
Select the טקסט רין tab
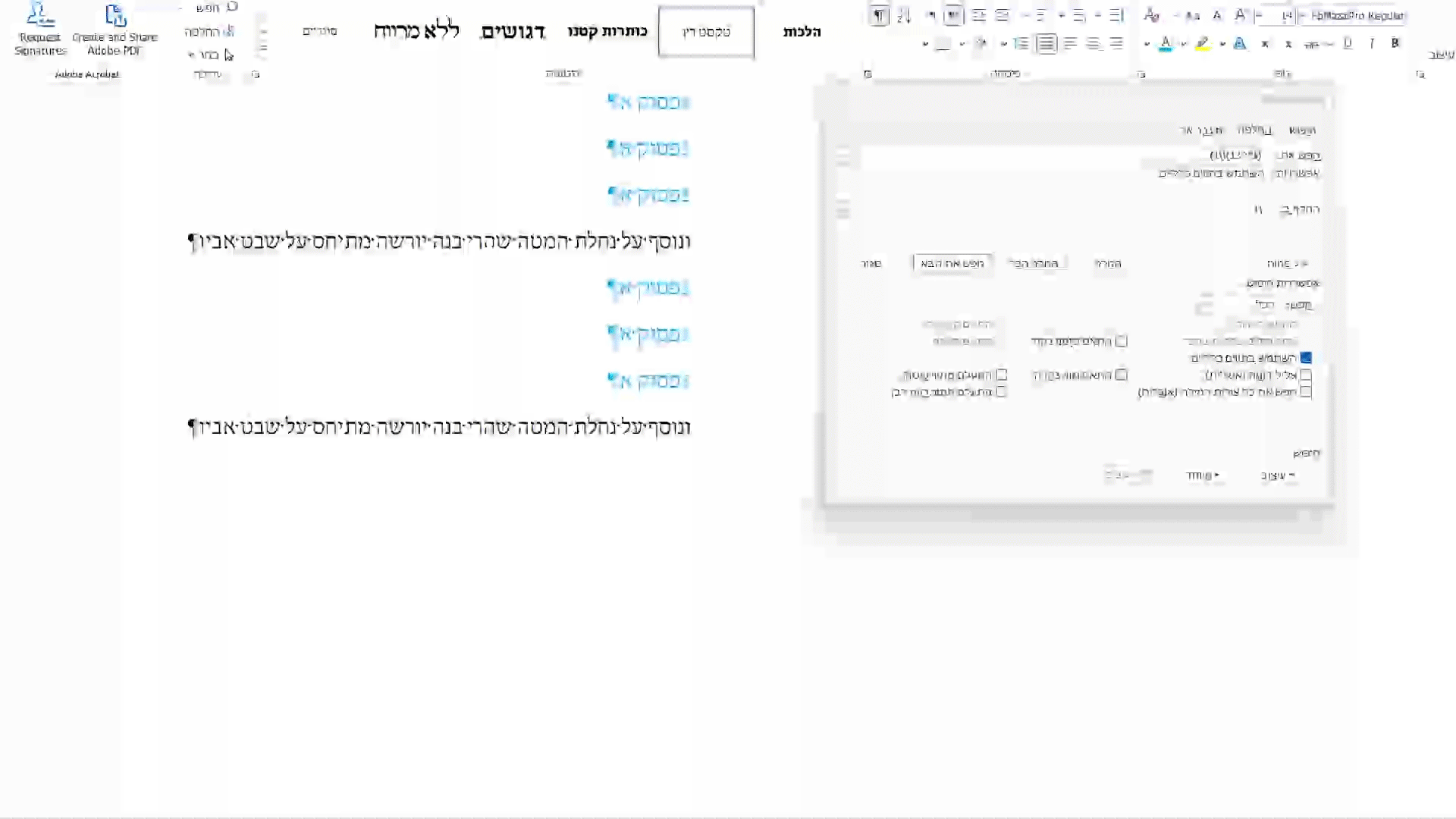(705, 31)
